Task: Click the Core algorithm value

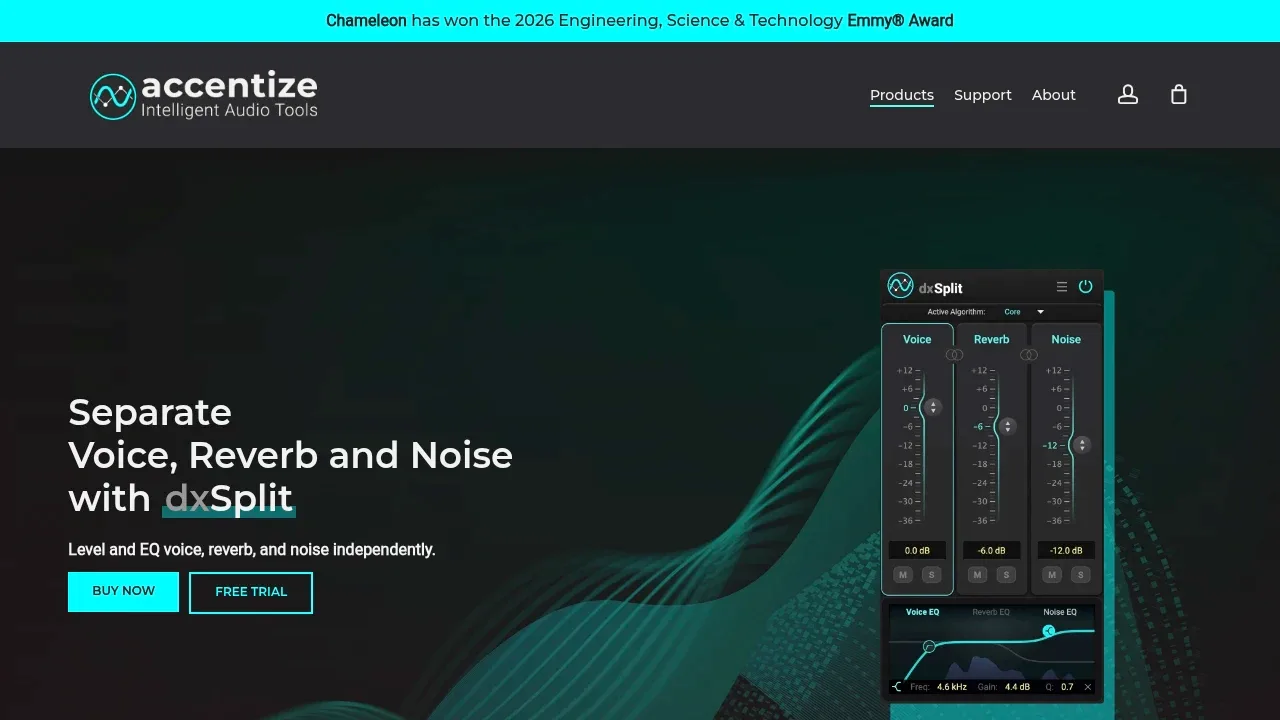Action: (x=1012, y=312)
